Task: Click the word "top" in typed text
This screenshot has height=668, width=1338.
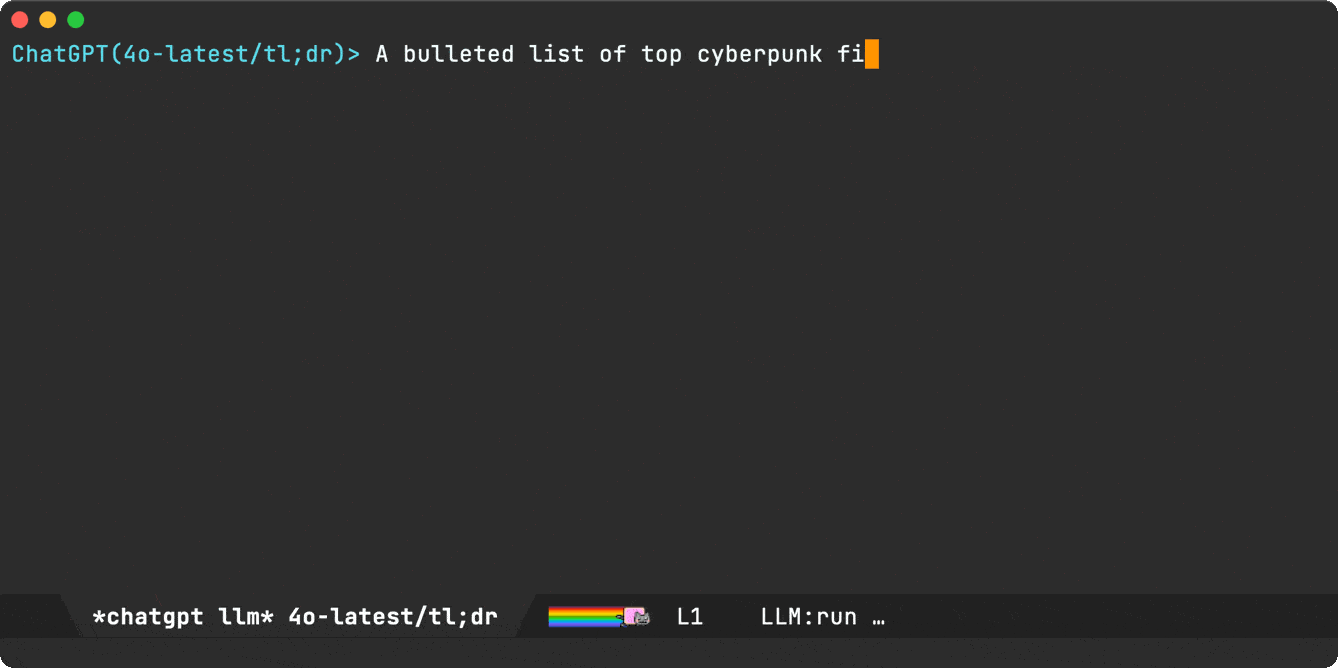Action: (661, 54)
